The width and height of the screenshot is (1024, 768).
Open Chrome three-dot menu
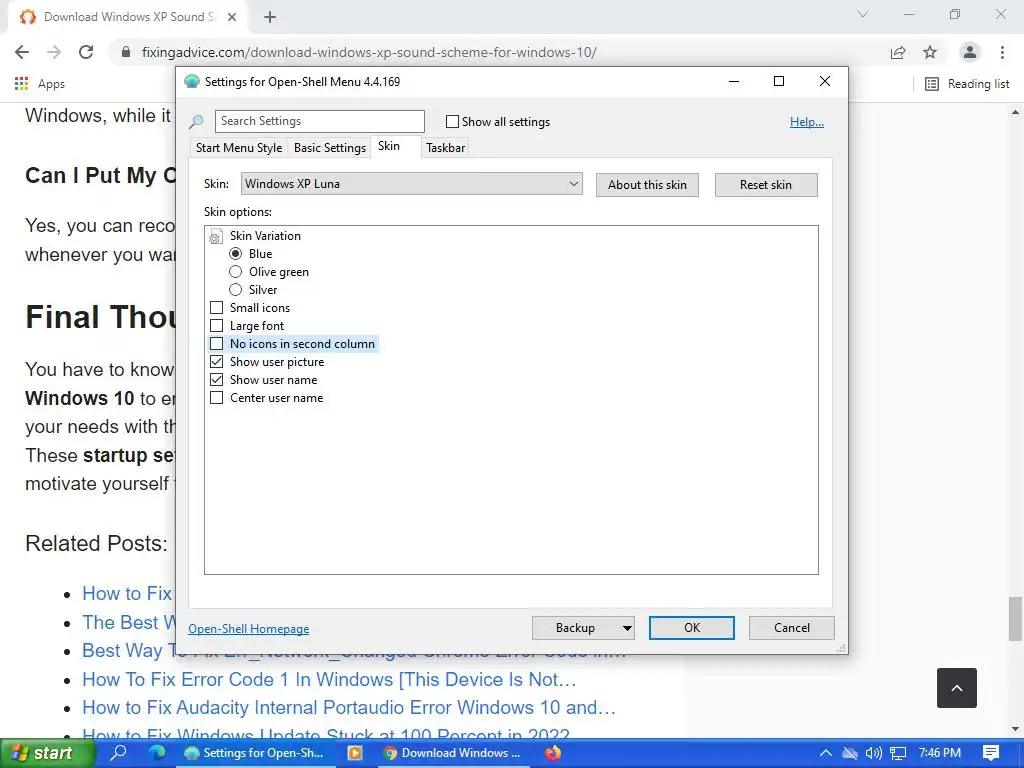[x=1002, y=52]
